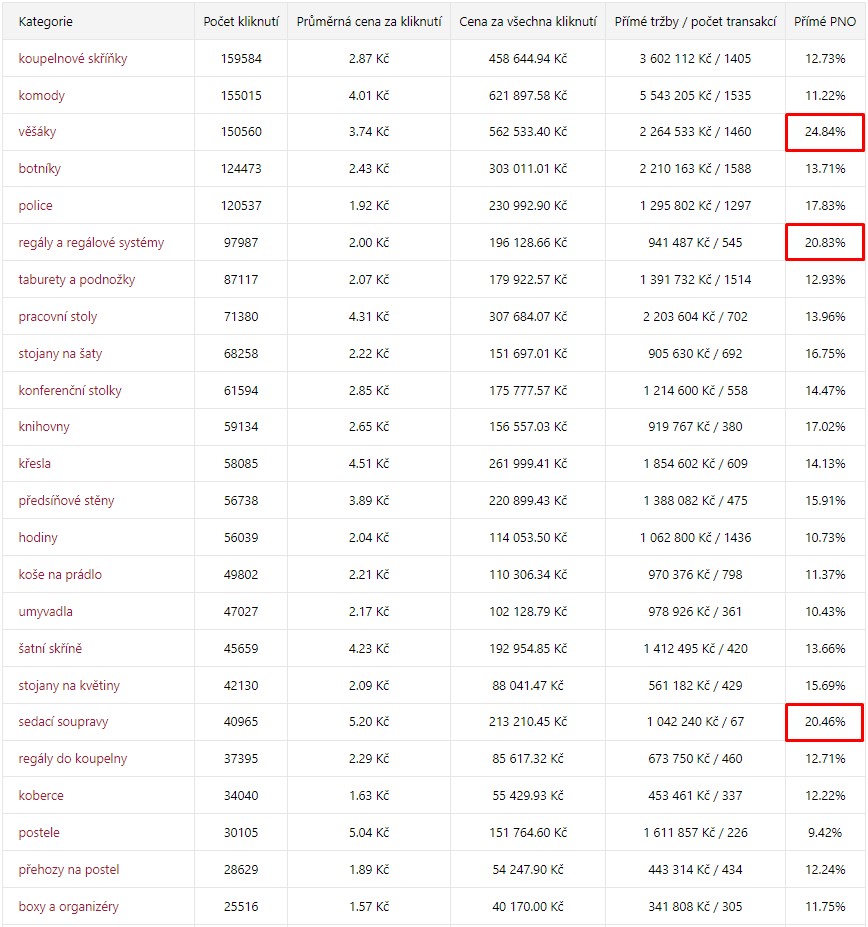This screenshot has width=868, height=927.
Task: Sort by the Kategorie column header
Action: click(x=46, y=21)
